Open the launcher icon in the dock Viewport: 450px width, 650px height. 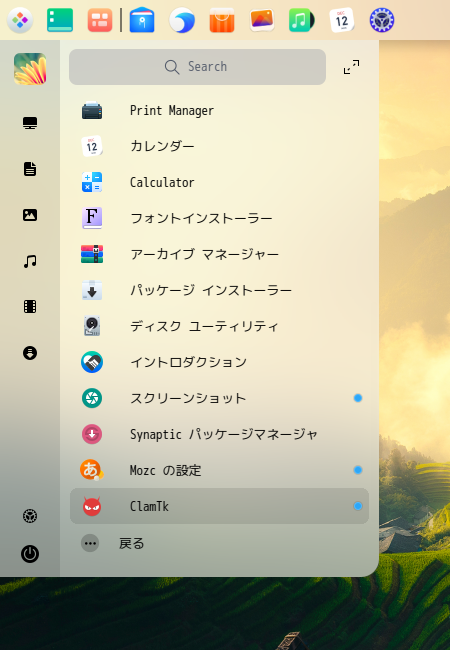[20, 20]
